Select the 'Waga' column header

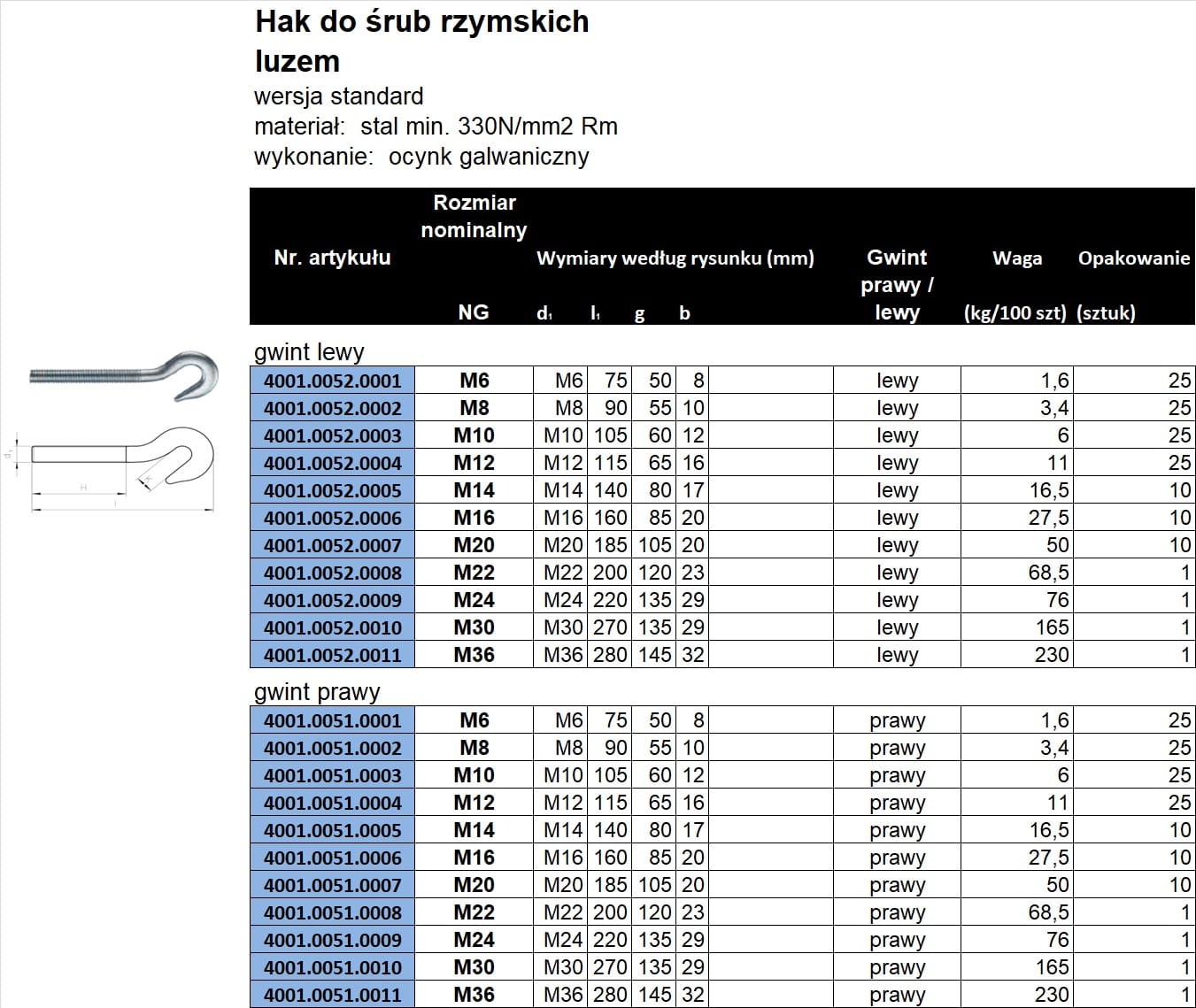1016,258
